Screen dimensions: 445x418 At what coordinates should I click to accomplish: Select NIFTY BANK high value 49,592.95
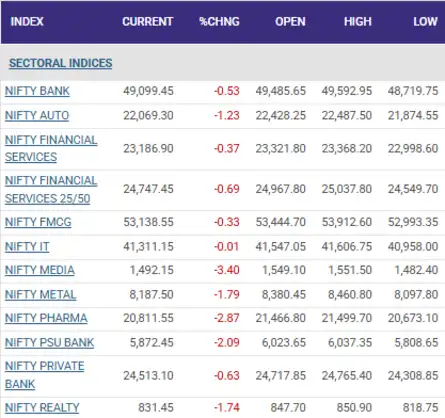(347, 91)
